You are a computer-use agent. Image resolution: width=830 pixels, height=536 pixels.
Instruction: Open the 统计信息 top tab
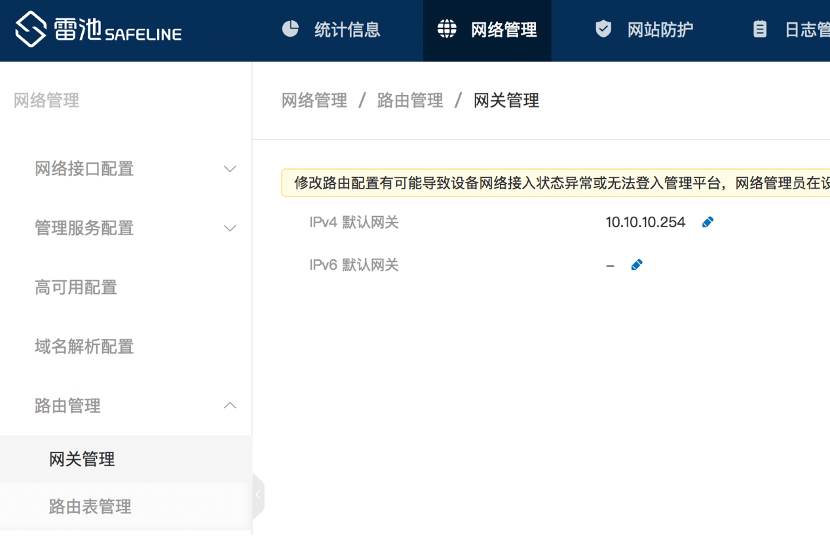coord(347,30)
